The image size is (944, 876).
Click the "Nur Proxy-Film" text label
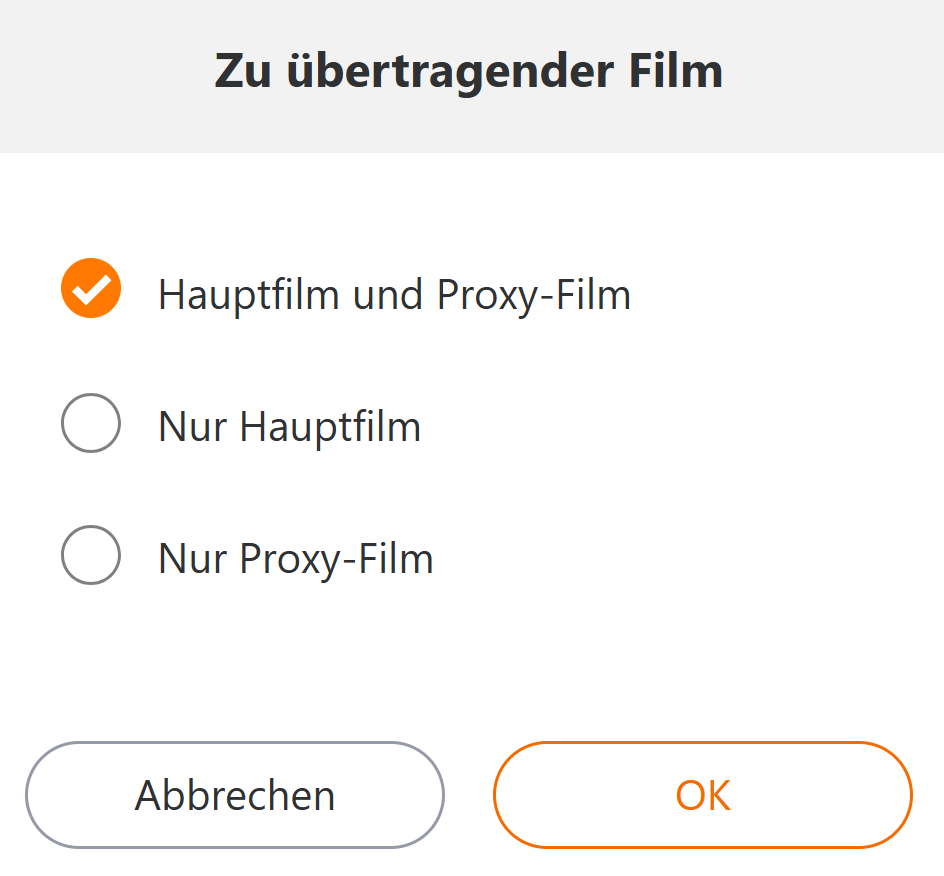(295, 558)
